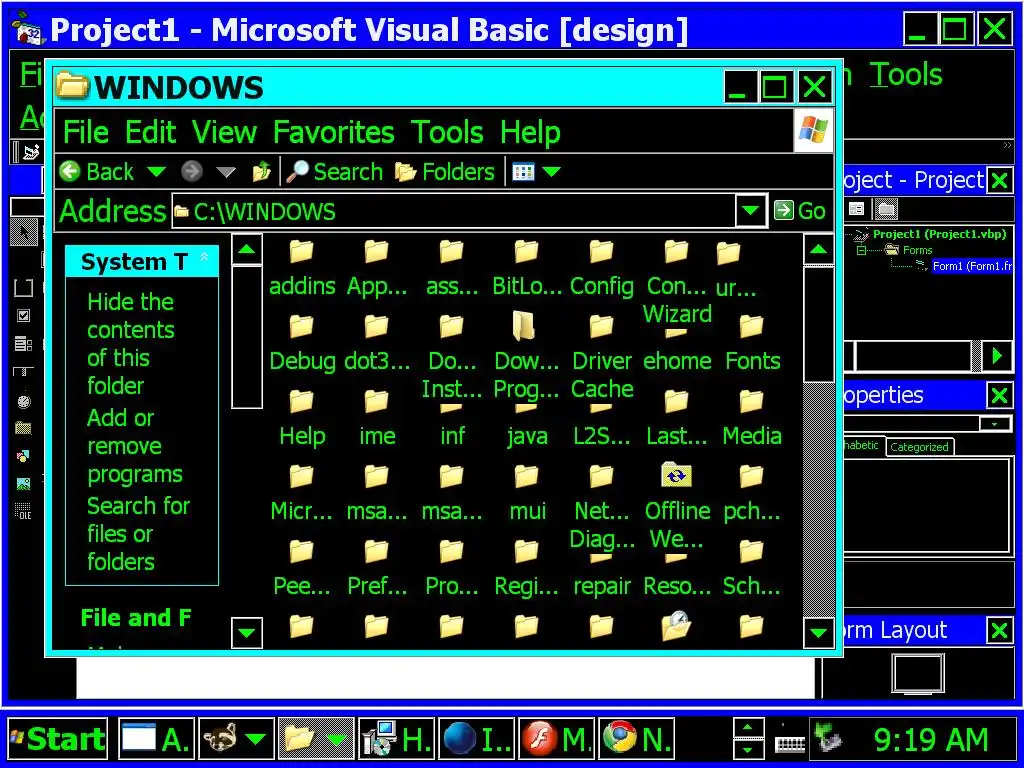Click Toggle Folders icon in Project panel
Viewport: 1024px width, 768px height.
pos(886,209)
